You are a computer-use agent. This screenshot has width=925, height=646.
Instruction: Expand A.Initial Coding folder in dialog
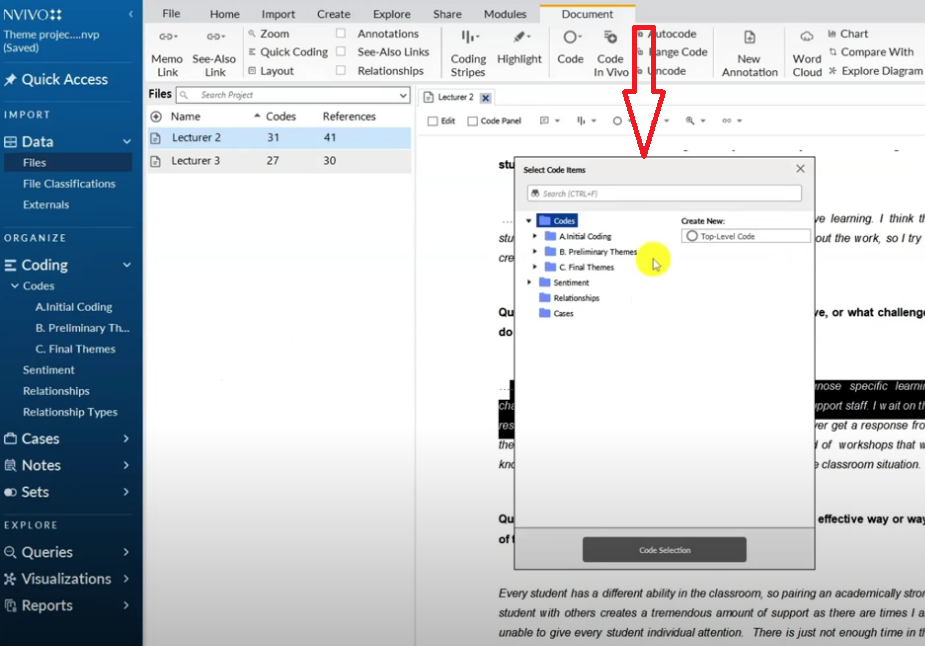535,236
